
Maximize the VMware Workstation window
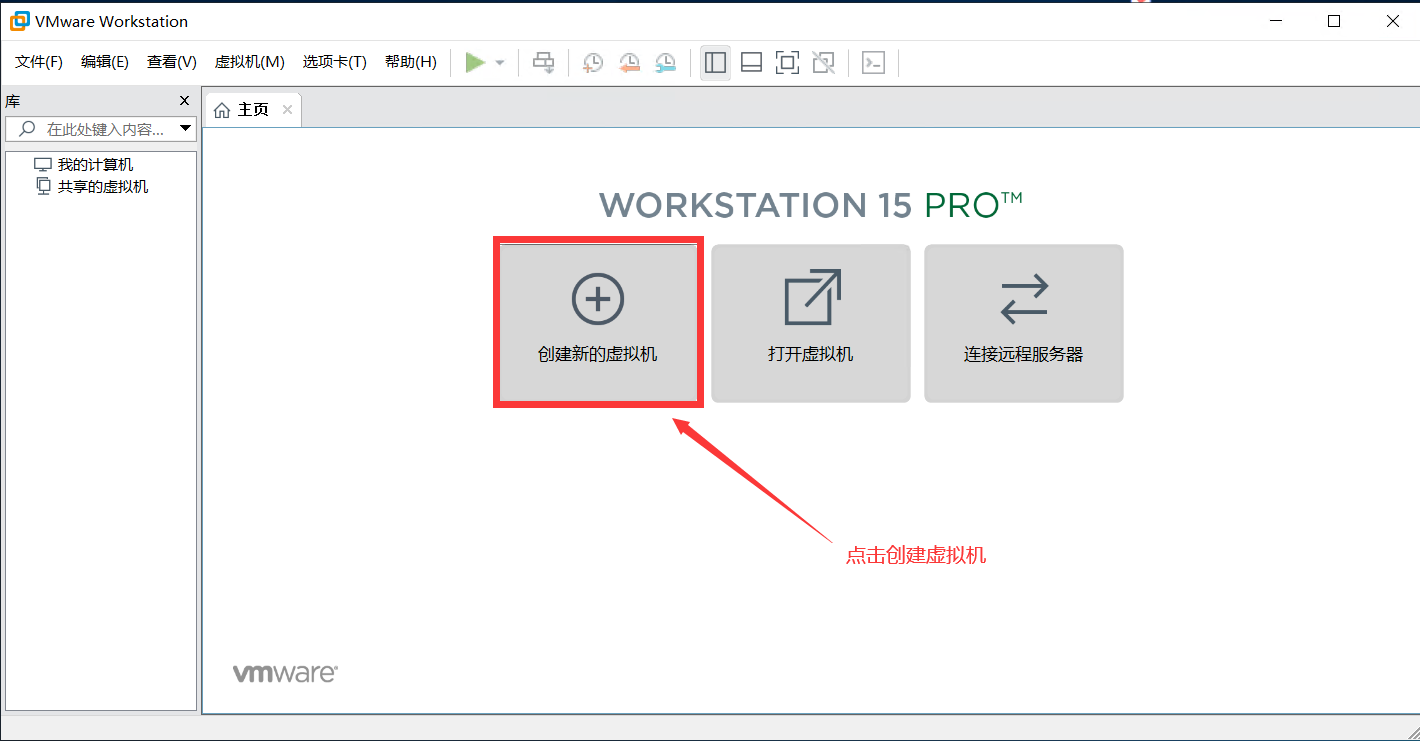[x=1334, y=21]
